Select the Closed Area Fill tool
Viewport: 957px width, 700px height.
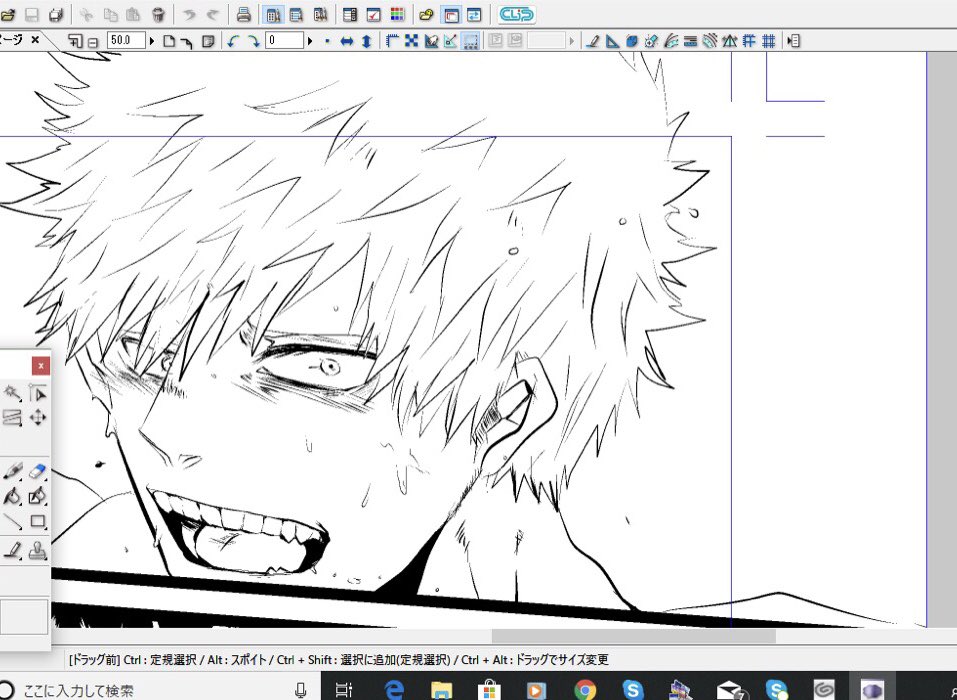pos(38,496)
